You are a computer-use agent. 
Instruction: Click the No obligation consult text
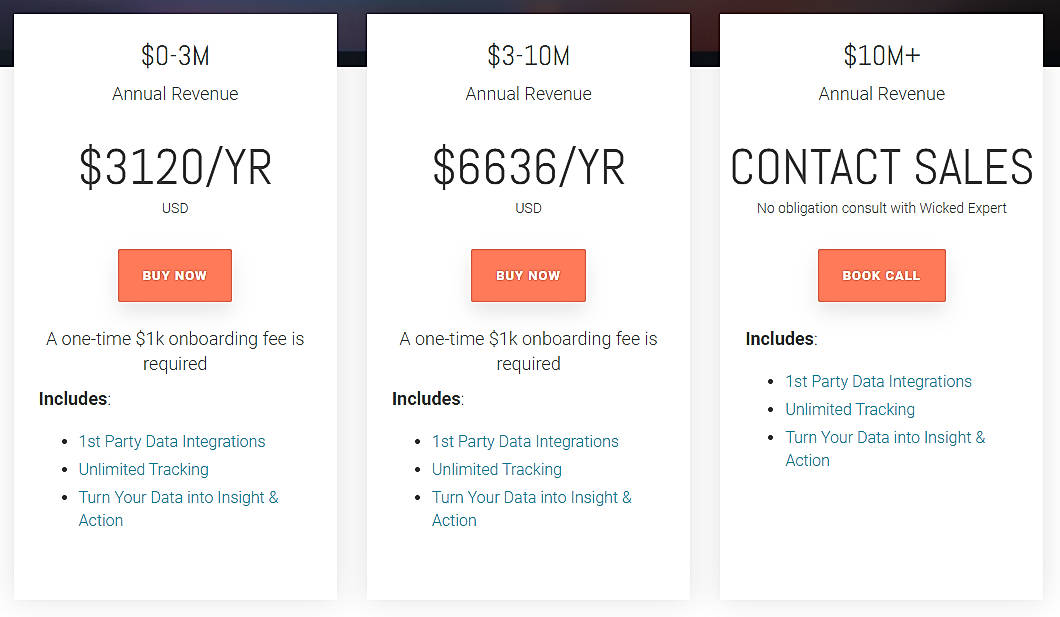[x=881, y=208]
